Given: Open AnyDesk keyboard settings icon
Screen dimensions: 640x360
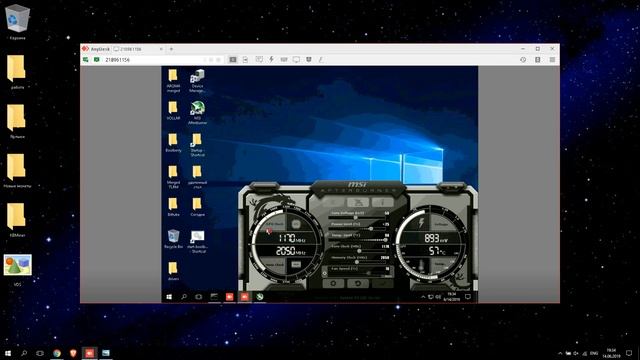Looking at the screenshot, I should pyautogui.click(x=284, y=60).
